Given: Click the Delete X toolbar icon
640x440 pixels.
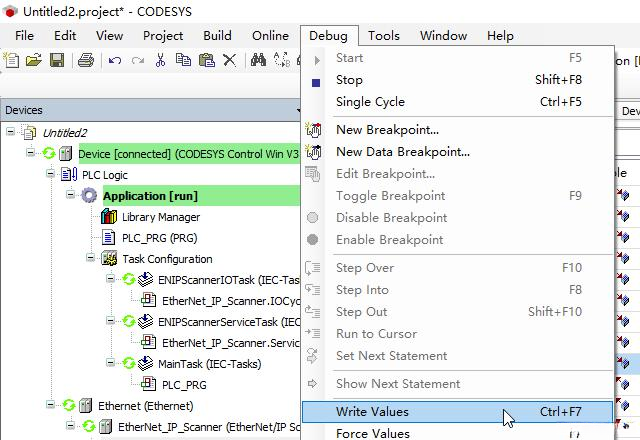Looking at the screenshot, I should point(229,60).
